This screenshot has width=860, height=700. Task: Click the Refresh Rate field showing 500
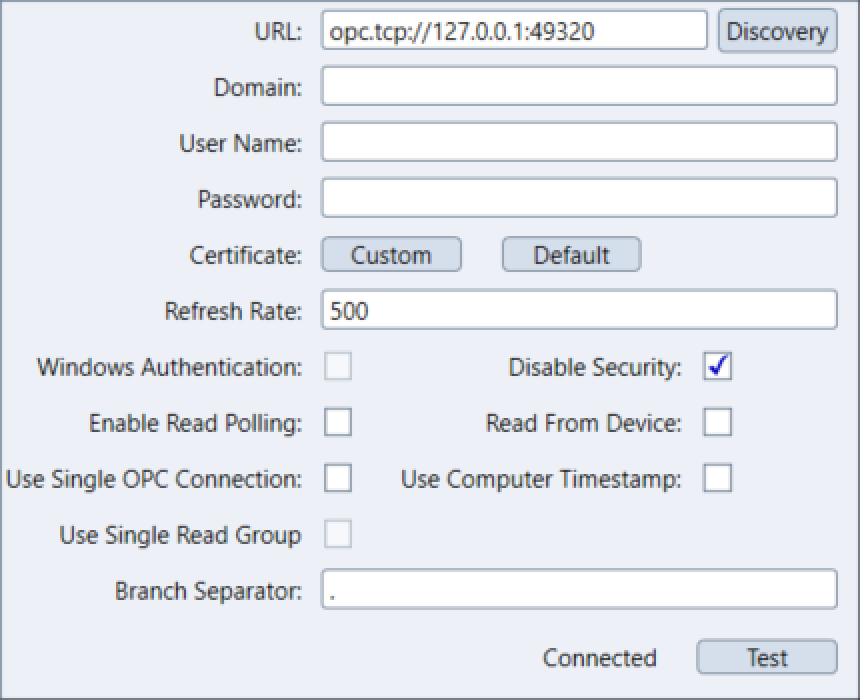(578, 311)
